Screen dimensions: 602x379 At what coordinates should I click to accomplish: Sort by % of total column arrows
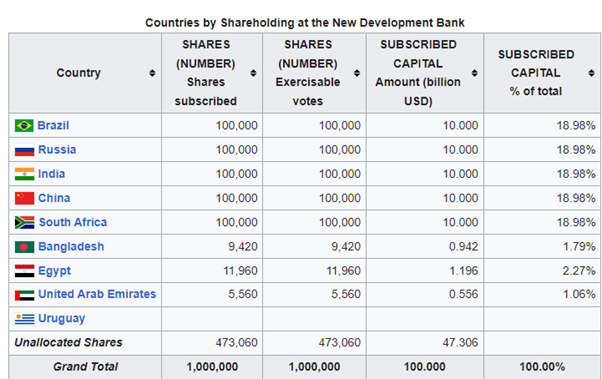[592, 73]
